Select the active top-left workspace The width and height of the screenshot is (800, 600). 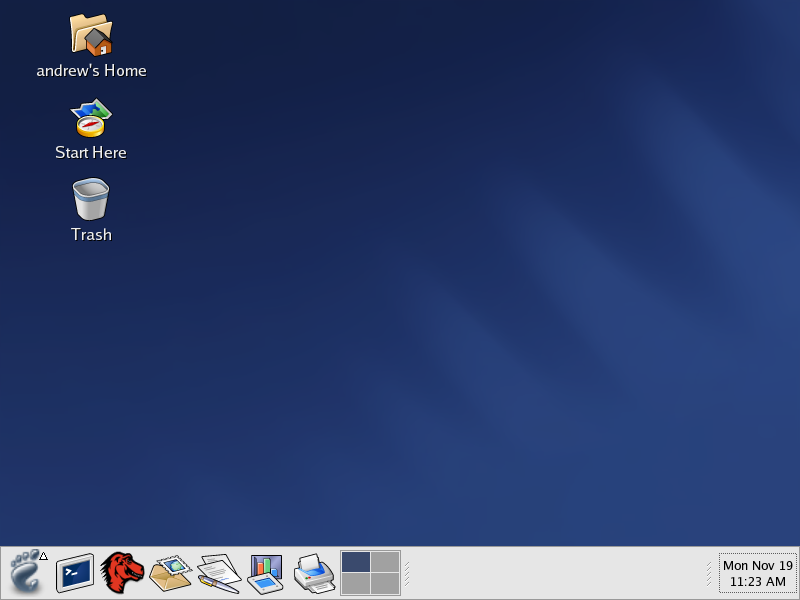356,562
